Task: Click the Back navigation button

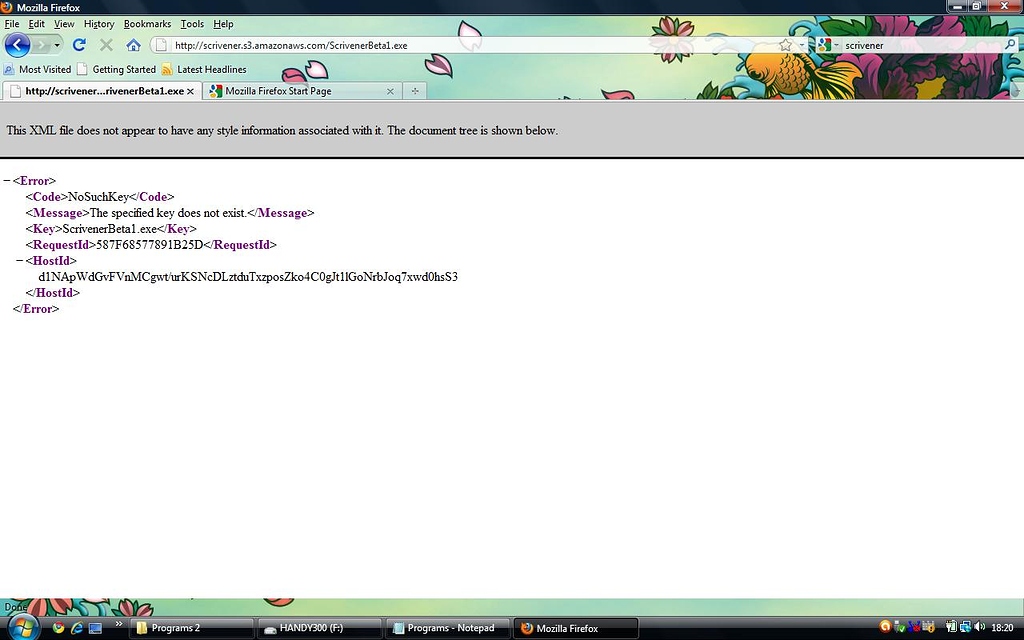Action: 18,44
